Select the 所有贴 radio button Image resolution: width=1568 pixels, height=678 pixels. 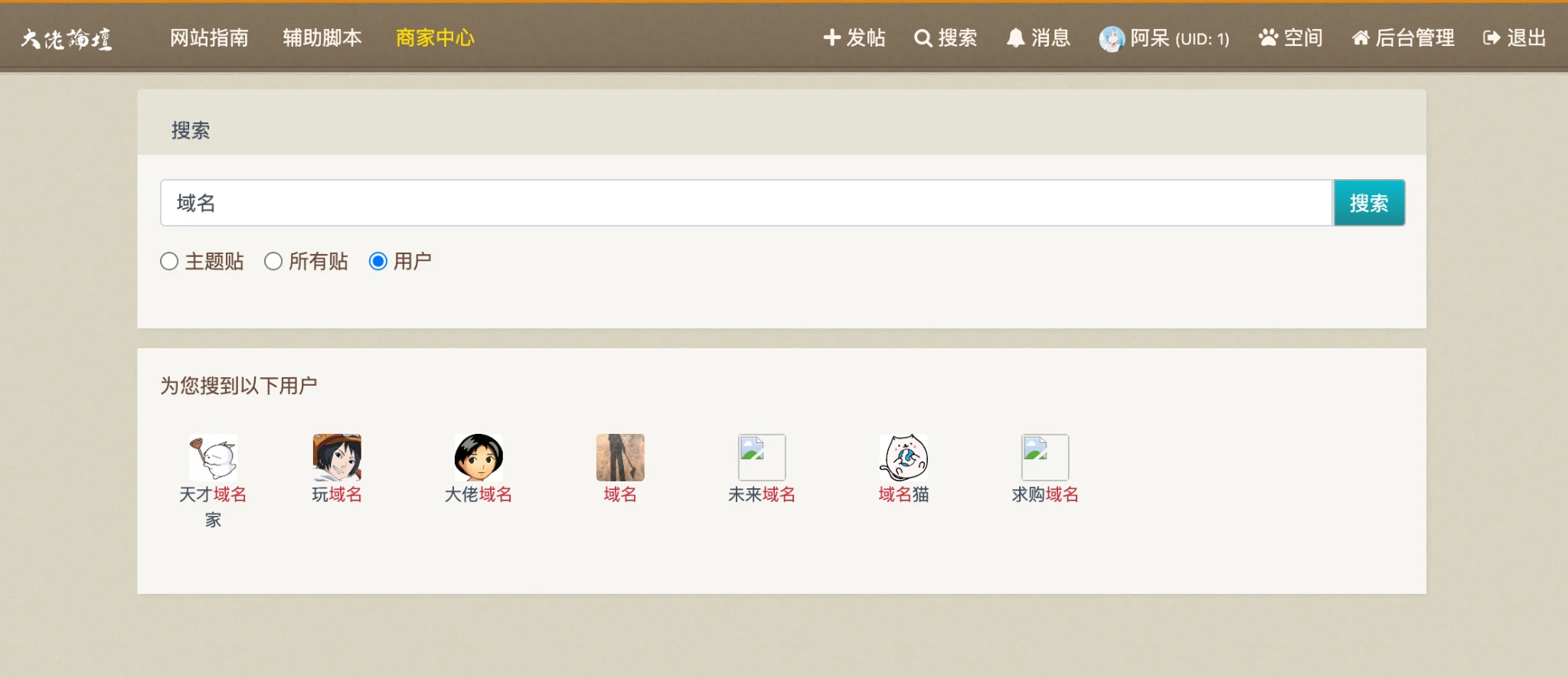(x=273, y=262)
